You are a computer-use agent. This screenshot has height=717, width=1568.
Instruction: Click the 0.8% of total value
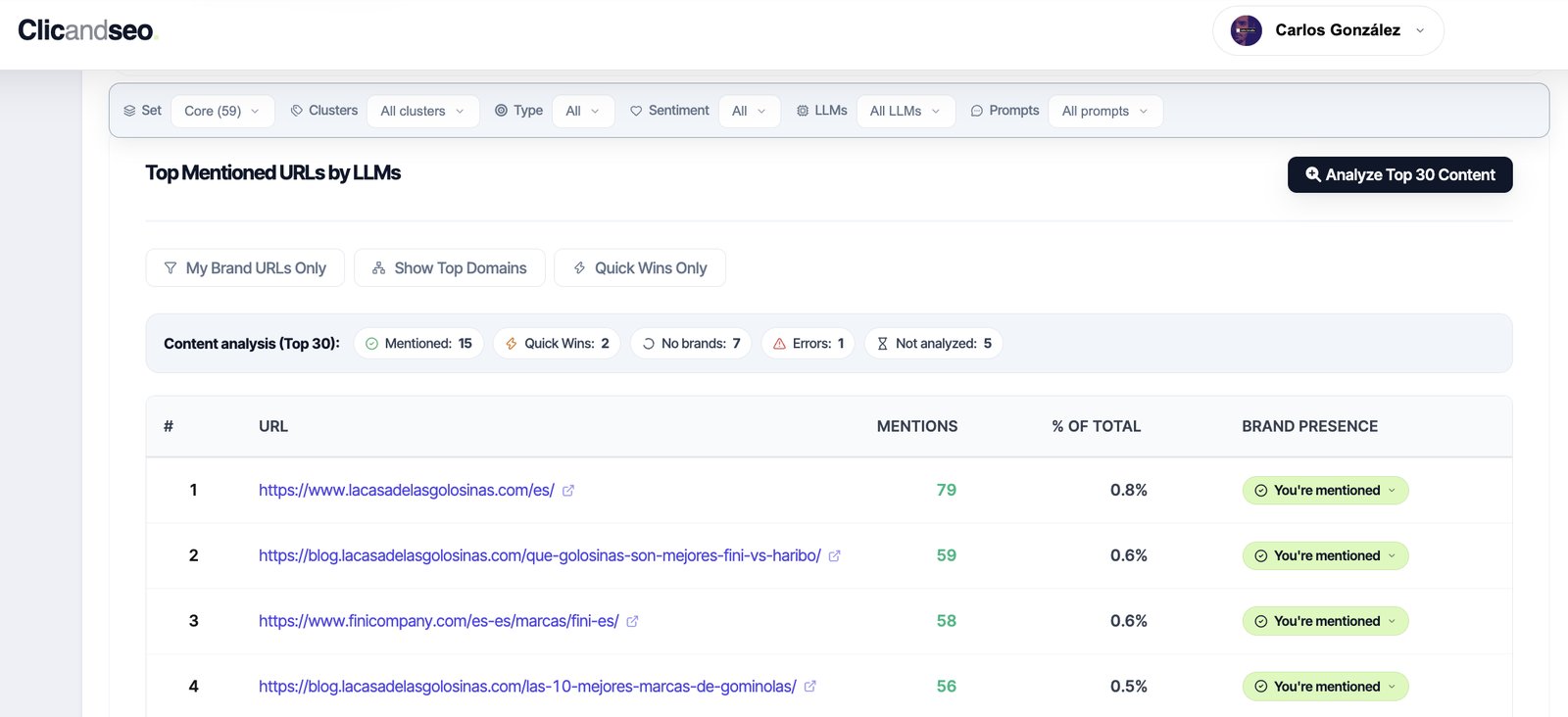(1129, 490)
